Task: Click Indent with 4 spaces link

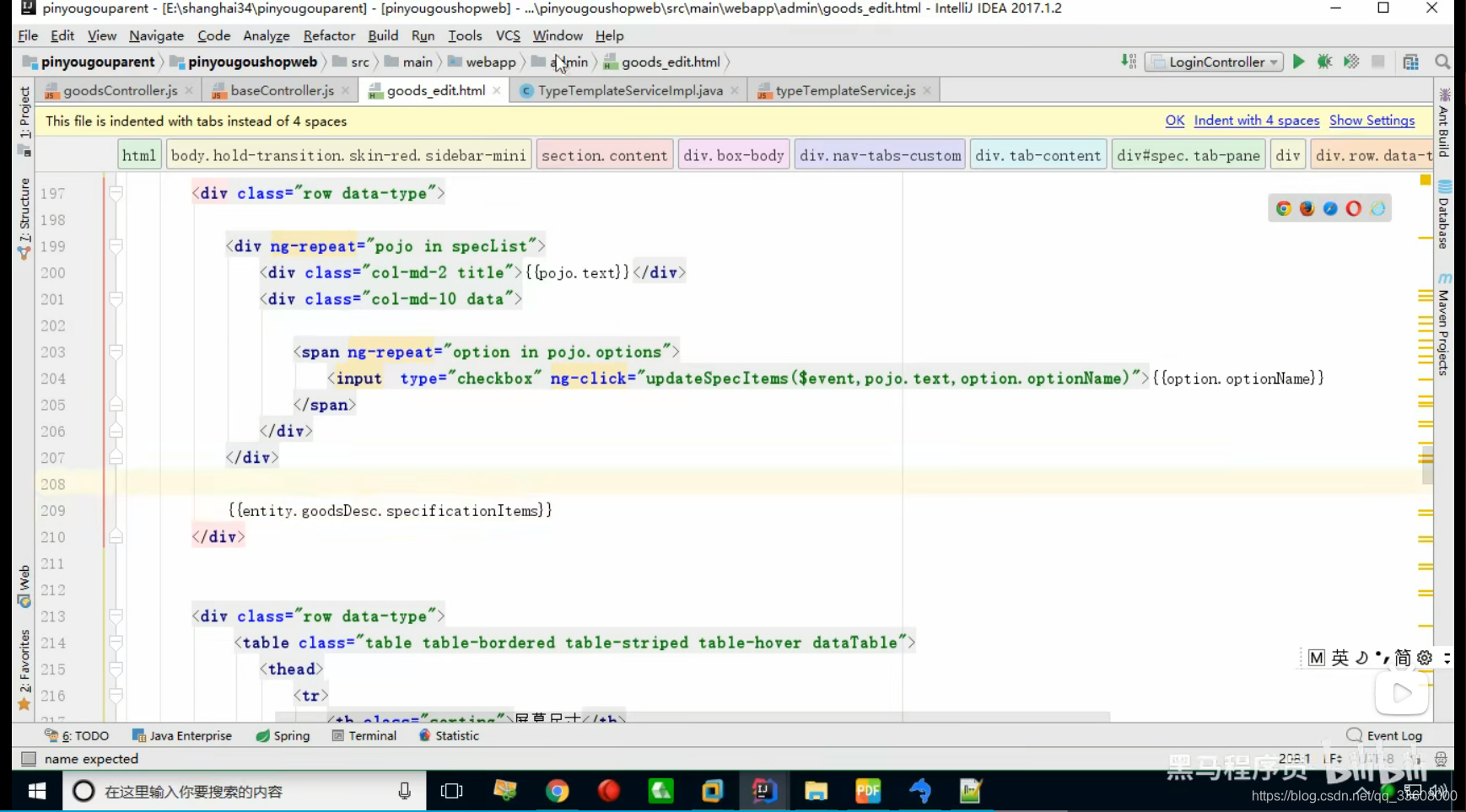Action: [x=1256, y=121]
